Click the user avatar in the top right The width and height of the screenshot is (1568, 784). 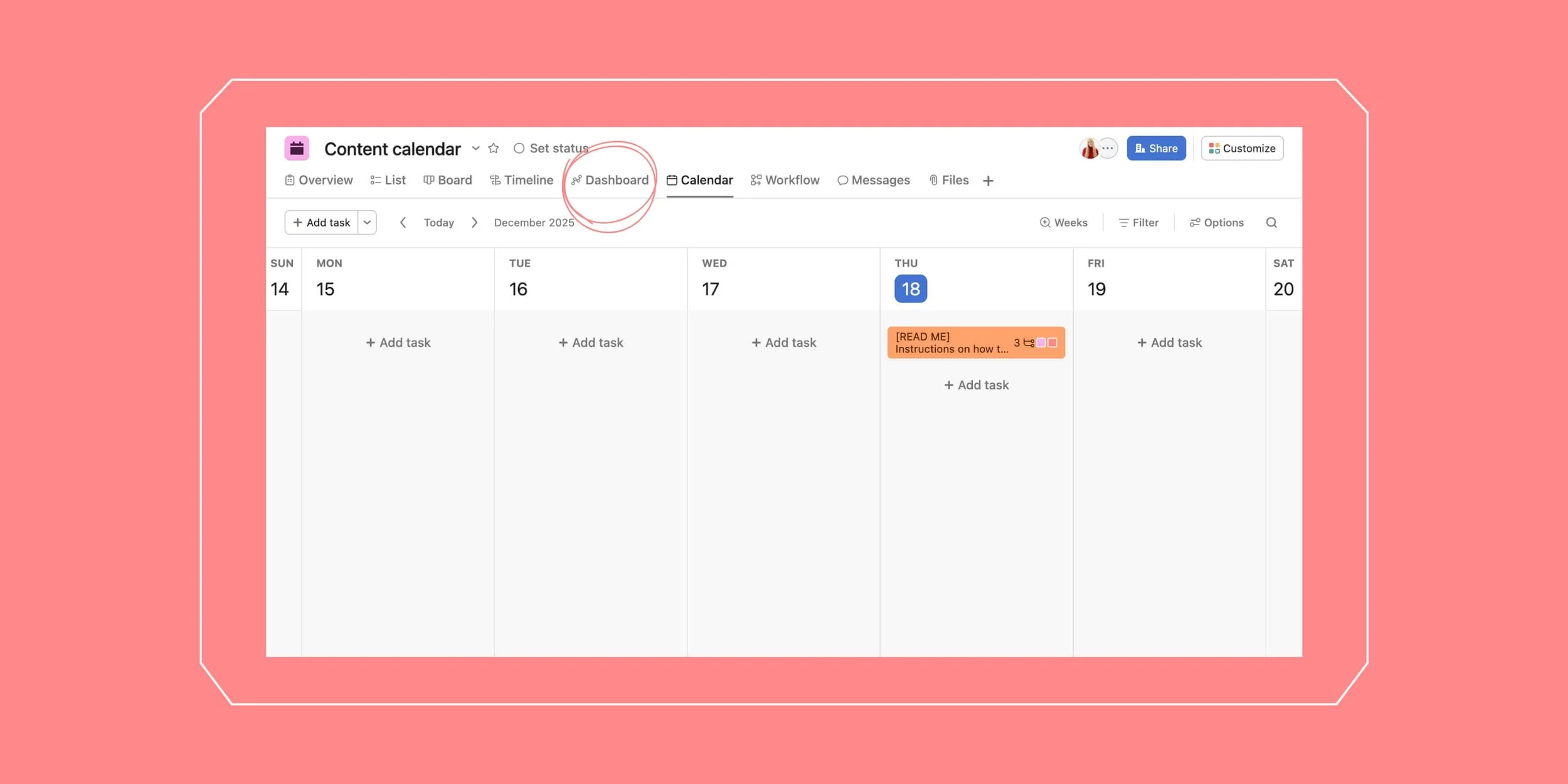click(x=1090, y=148)
